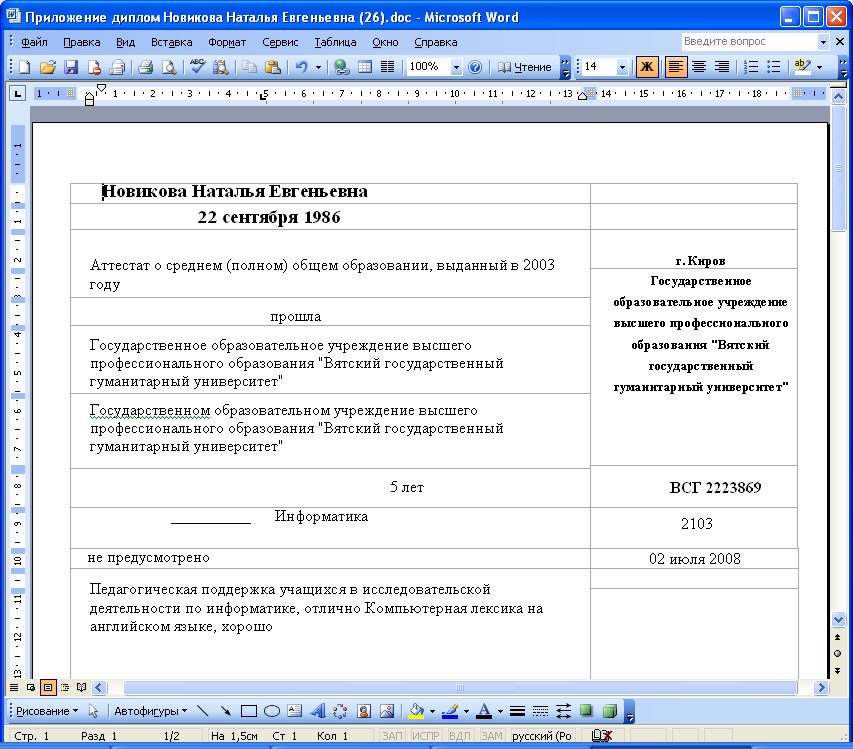The image size is (853, 749).
Task: Insert a numbered list
Action: pos(751,67)
